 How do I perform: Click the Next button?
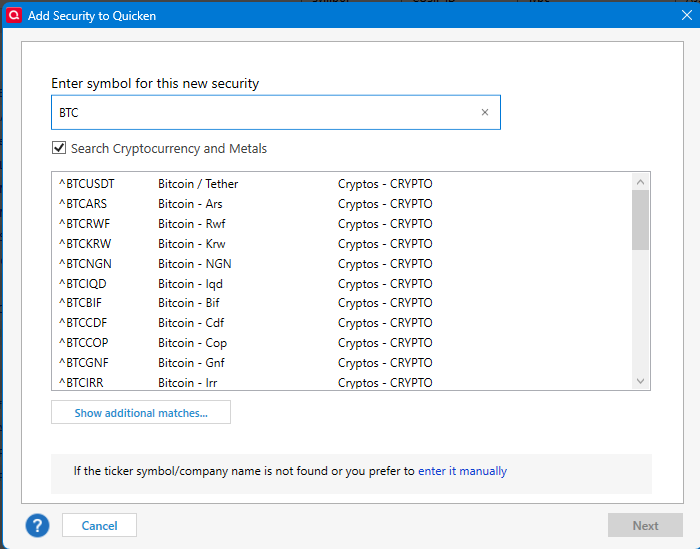[x=645, y=525]
